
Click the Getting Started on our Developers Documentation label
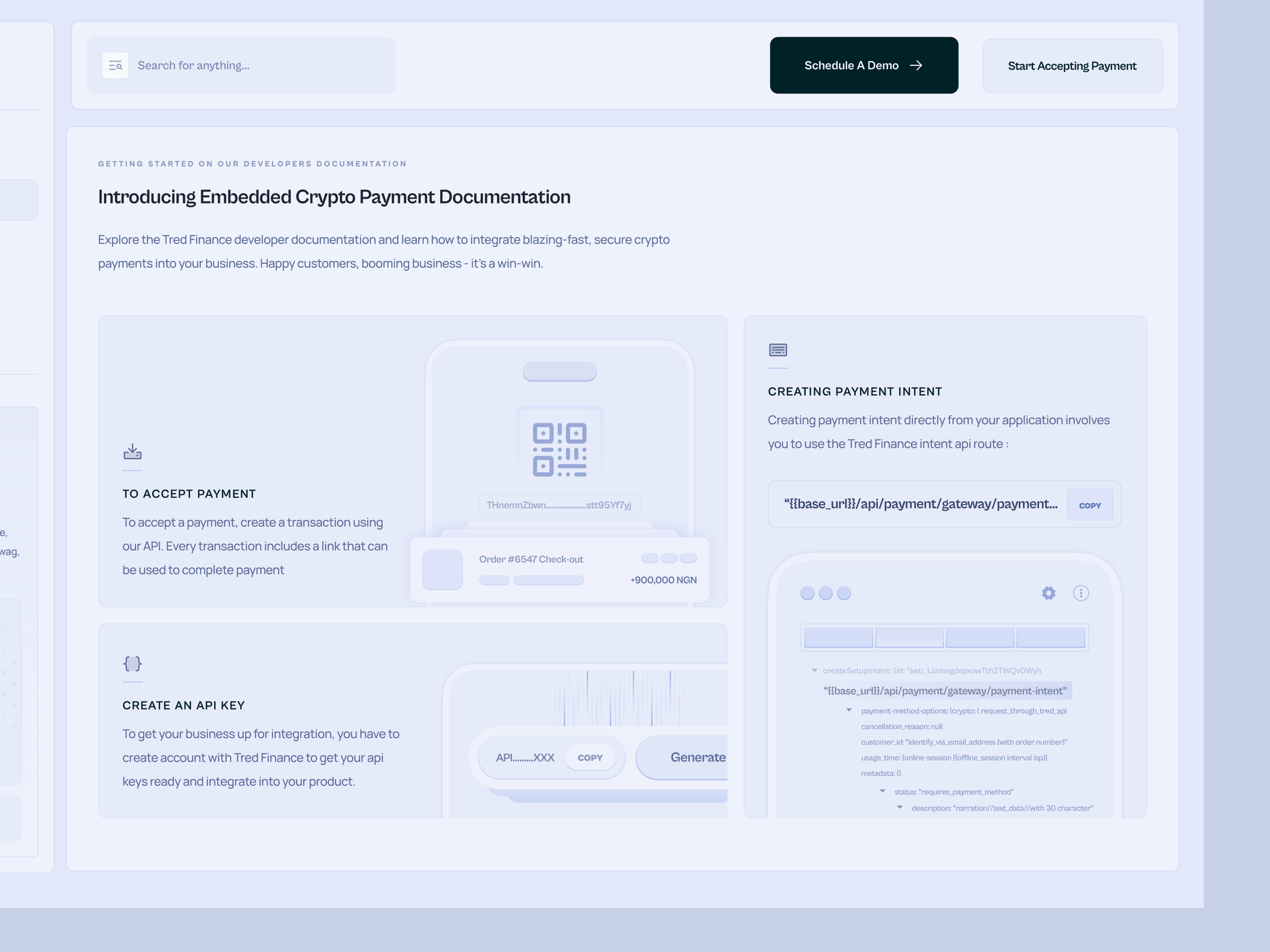point(252,164)
